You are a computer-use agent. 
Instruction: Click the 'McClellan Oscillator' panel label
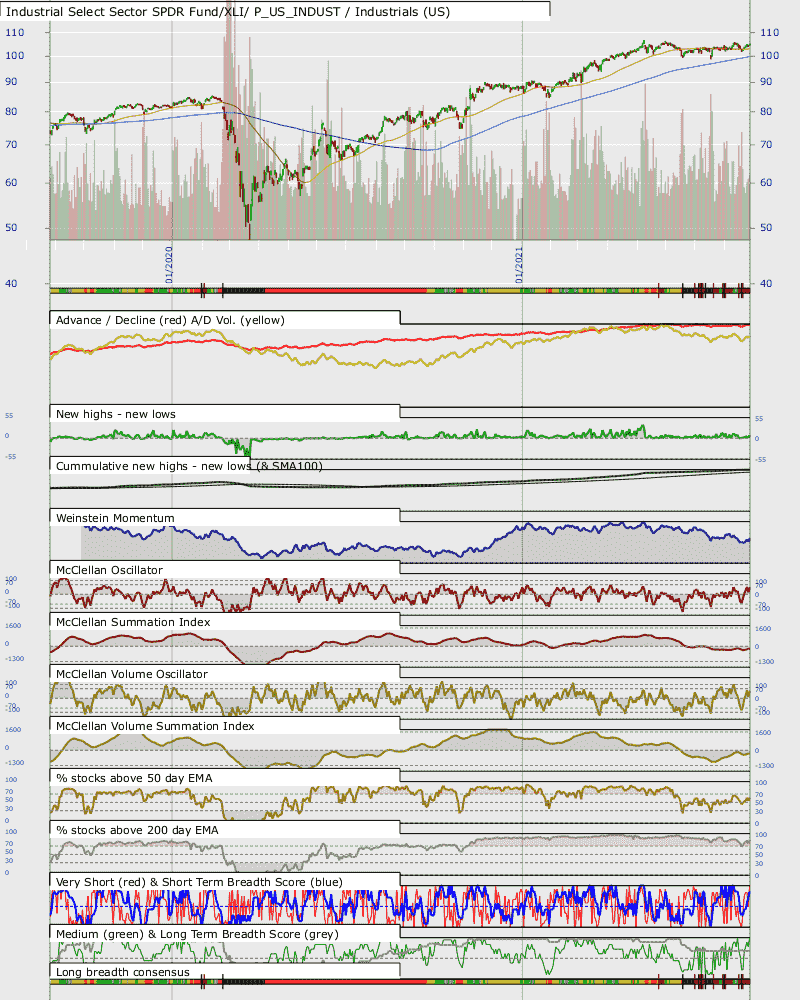click(109, 570)
